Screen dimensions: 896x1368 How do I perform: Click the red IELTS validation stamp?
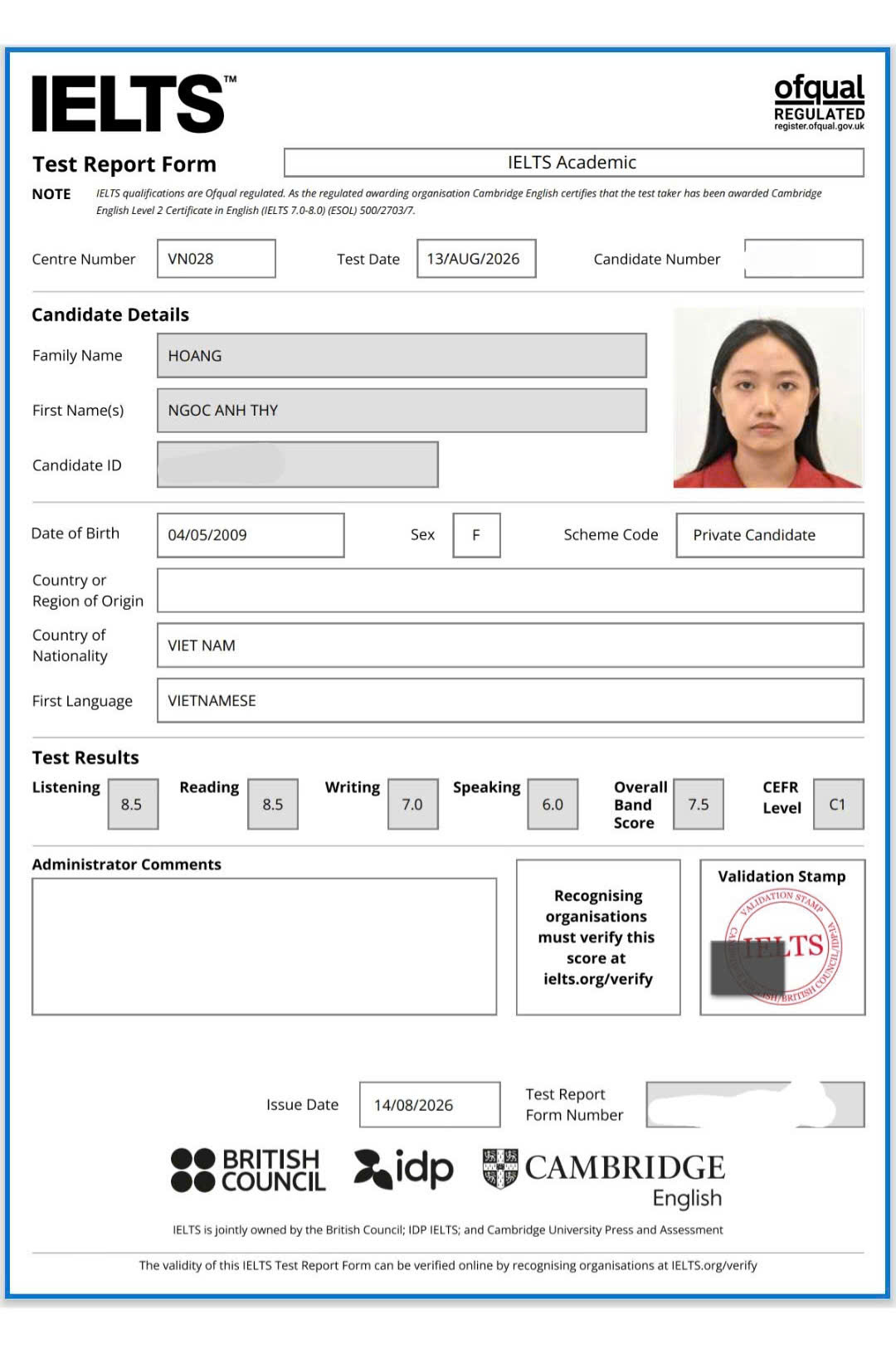coord(783,947)
